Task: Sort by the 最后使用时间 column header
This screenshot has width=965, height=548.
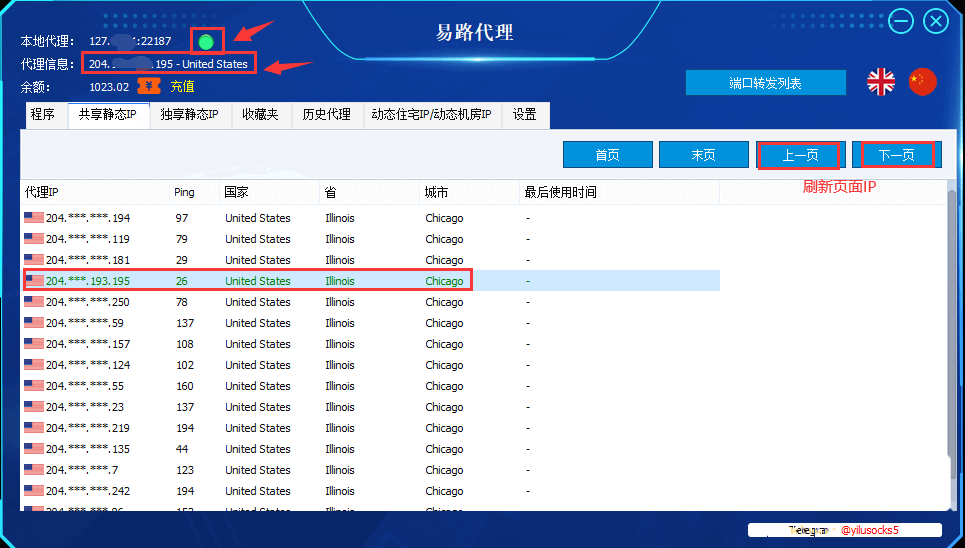Action: pyautogui.click(x=620, y=192)
